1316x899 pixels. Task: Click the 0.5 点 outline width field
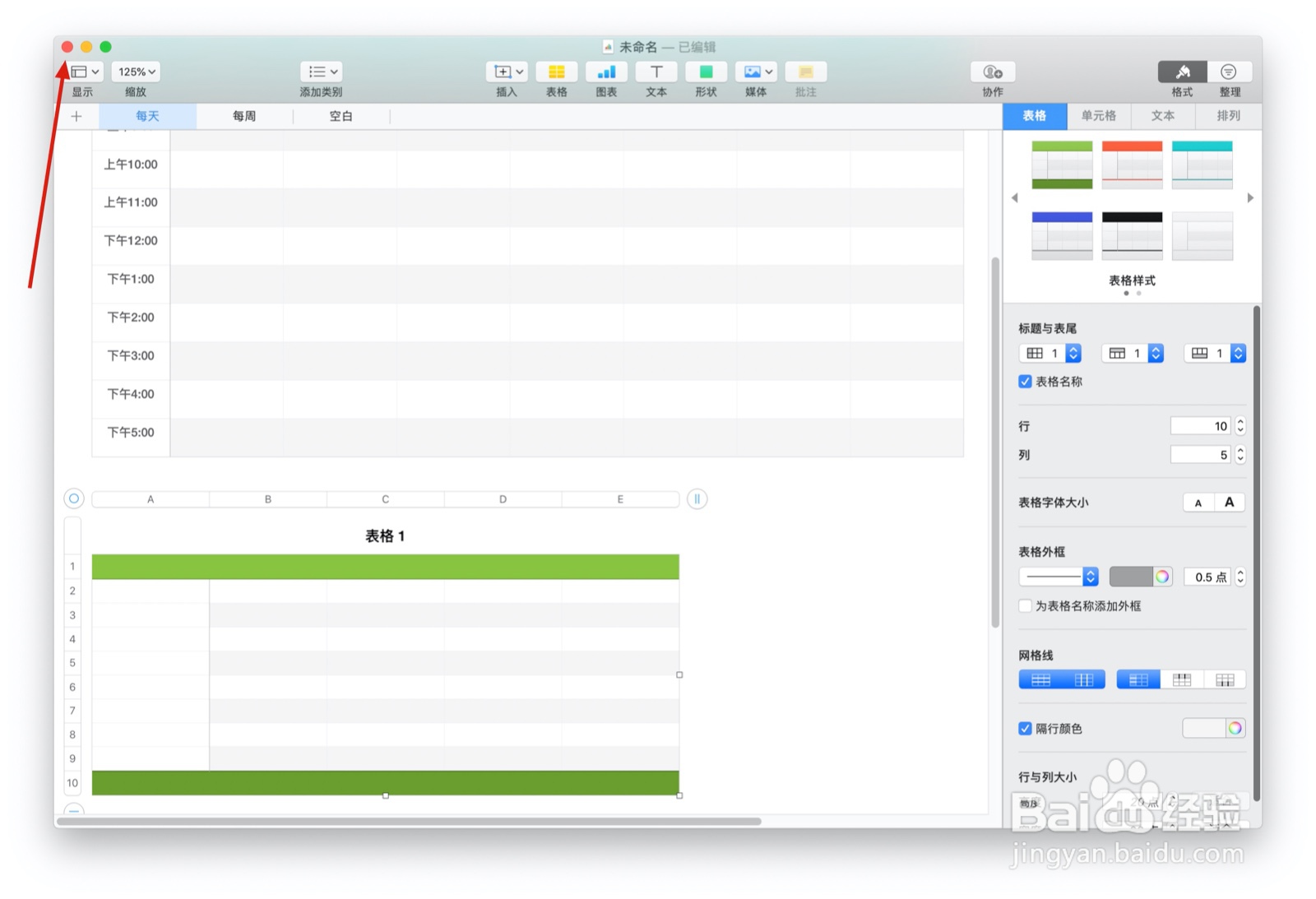tap(1208, 577)
